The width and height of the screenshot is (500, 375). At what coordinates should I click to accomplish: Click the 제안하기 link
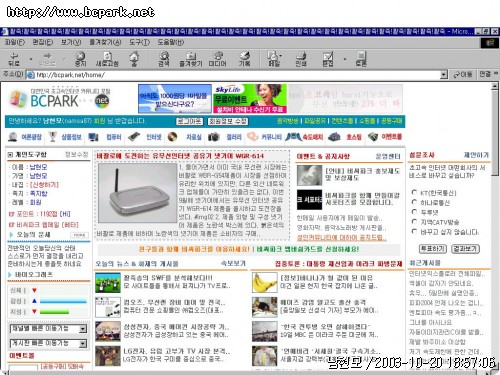(476, 155)
